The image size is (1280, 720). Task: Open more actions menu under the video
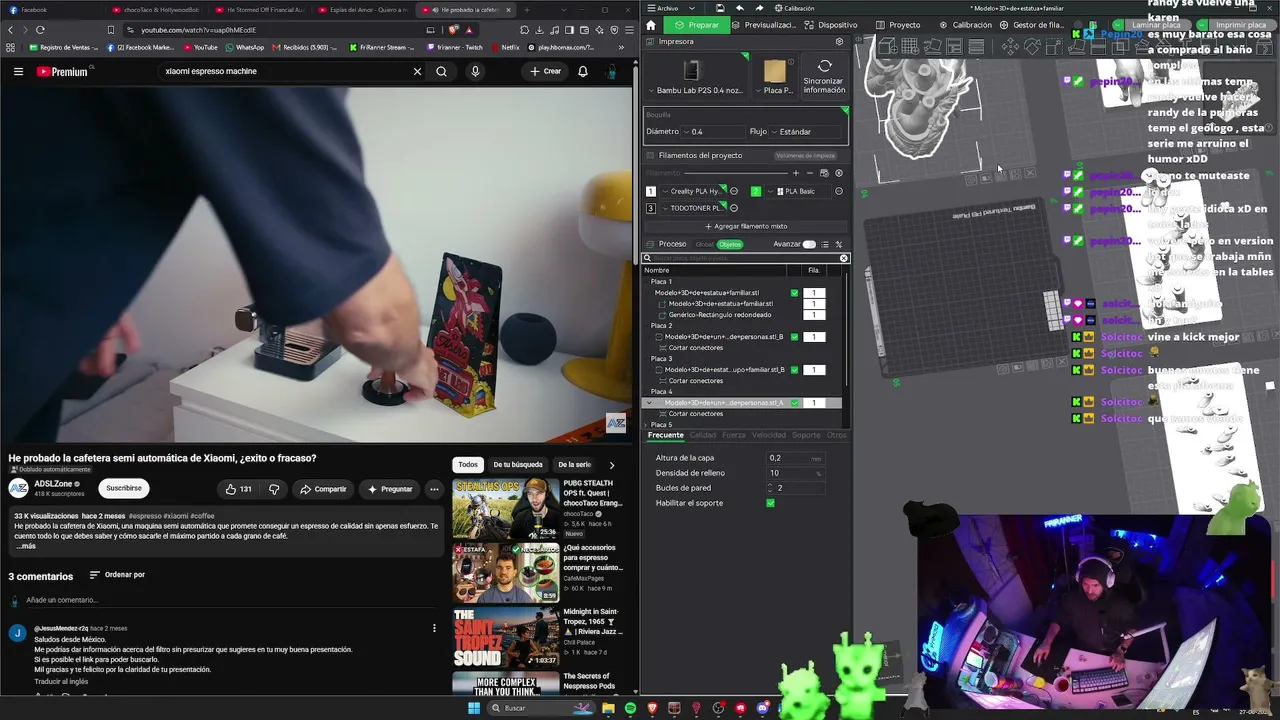click(434, 489)
